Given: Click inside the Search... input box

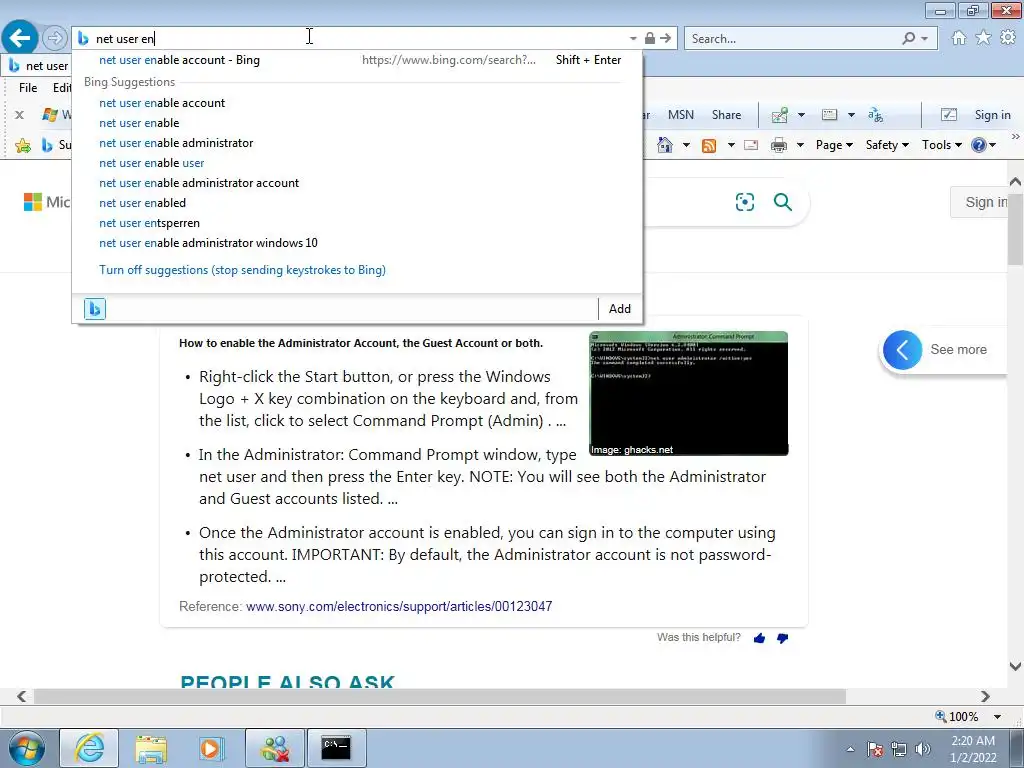Looking at the screenshot, I should 793,39.
